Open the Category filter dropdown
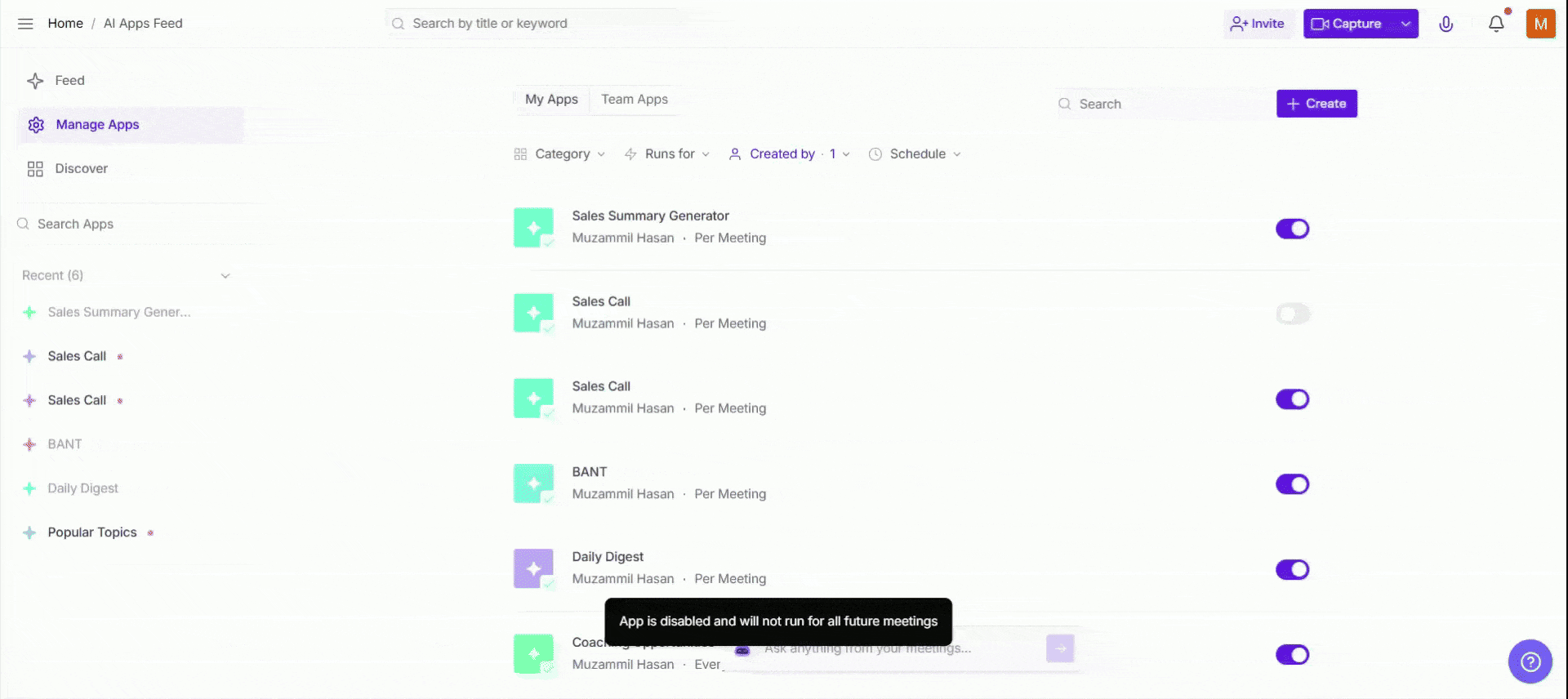Image resolution: width=1568 pixels, height=699 pixels. tap(560, 154)
